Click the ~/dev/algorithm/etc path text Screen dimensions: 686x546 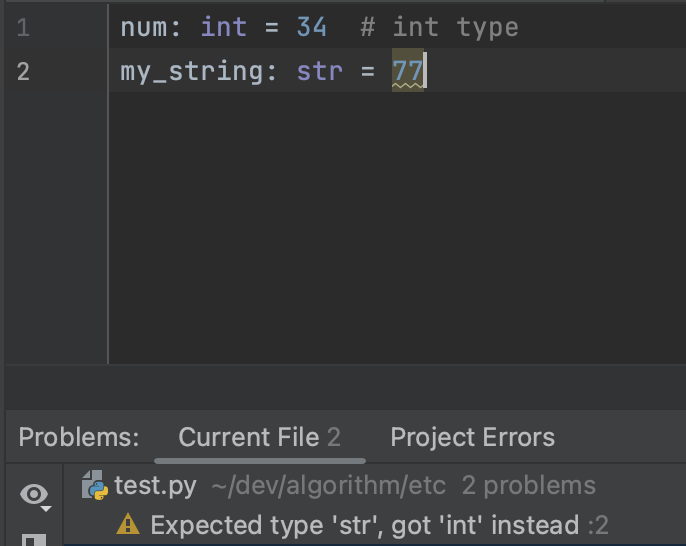click(329, 486)
